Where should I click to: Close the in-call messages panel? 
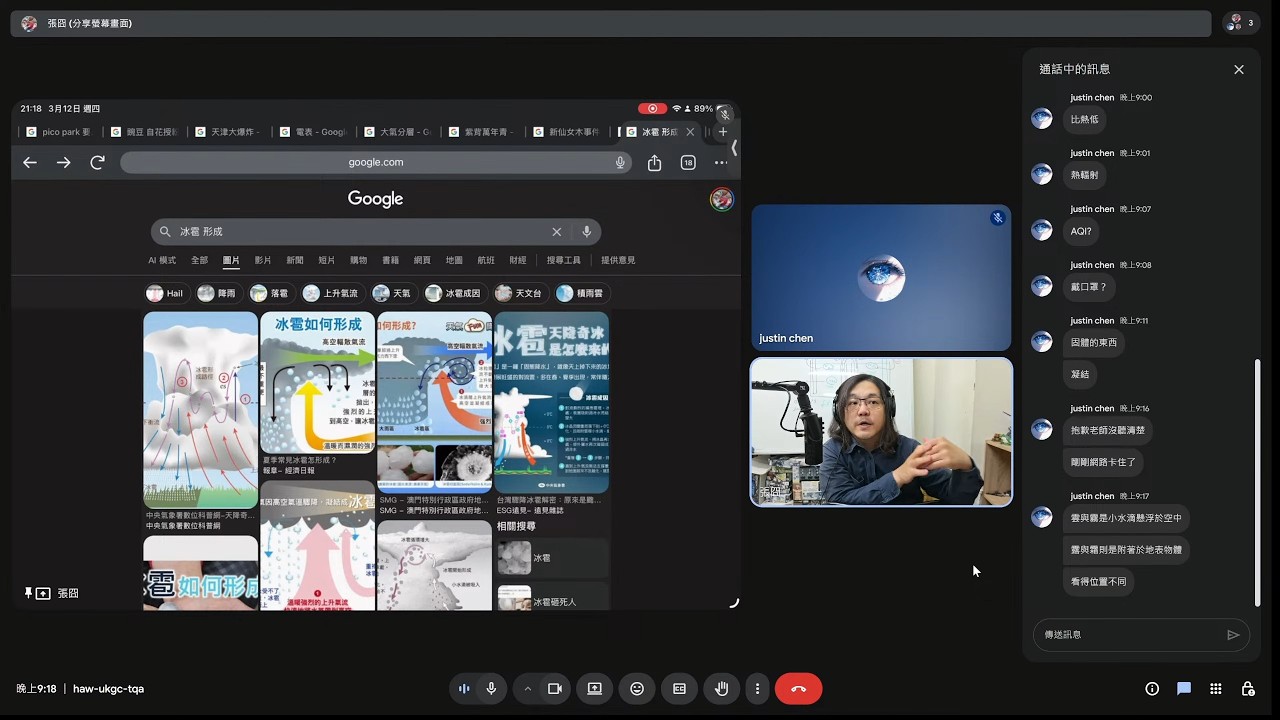pos(1239,70)
